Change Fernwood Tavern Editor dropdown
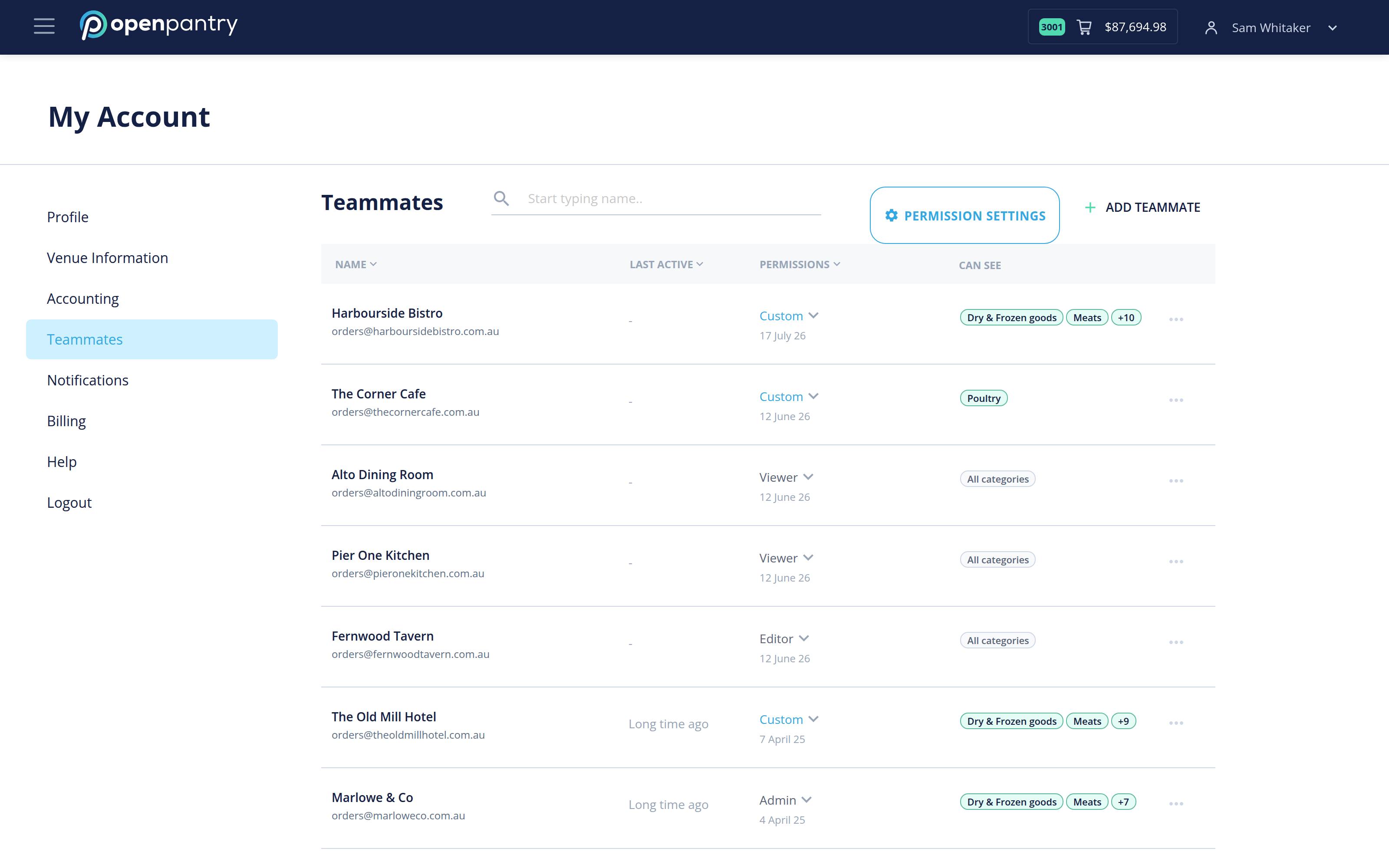 784,638
